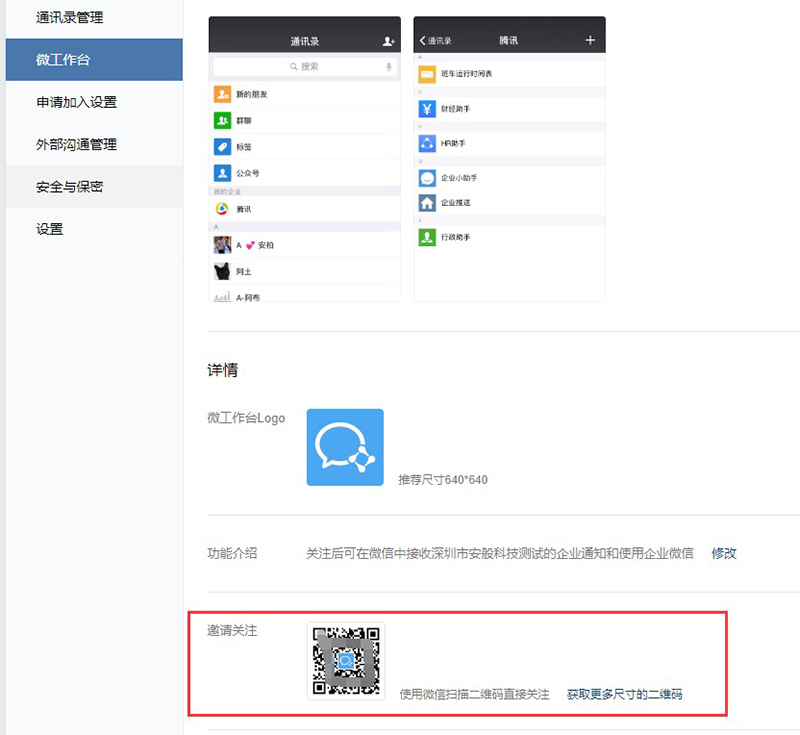Go to 安全与保密 in the sidebar

[x=70, y=187]
